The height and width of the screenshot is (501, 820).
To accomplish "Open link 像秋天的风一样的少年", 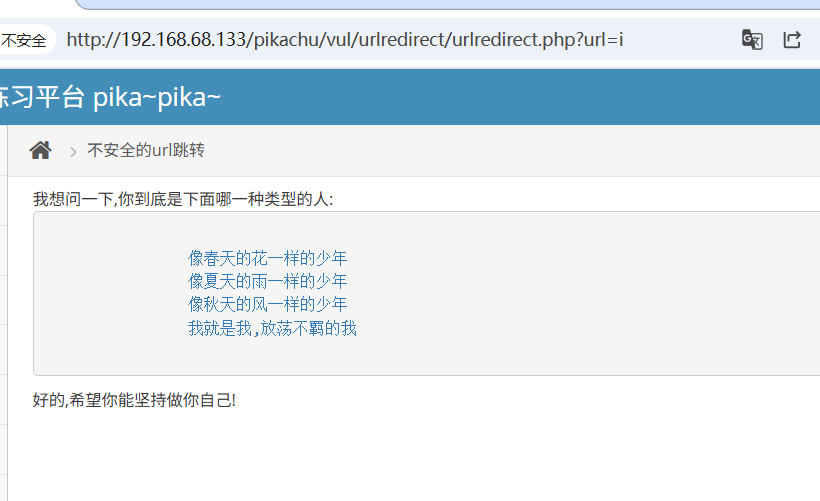I will coord(267,304).
